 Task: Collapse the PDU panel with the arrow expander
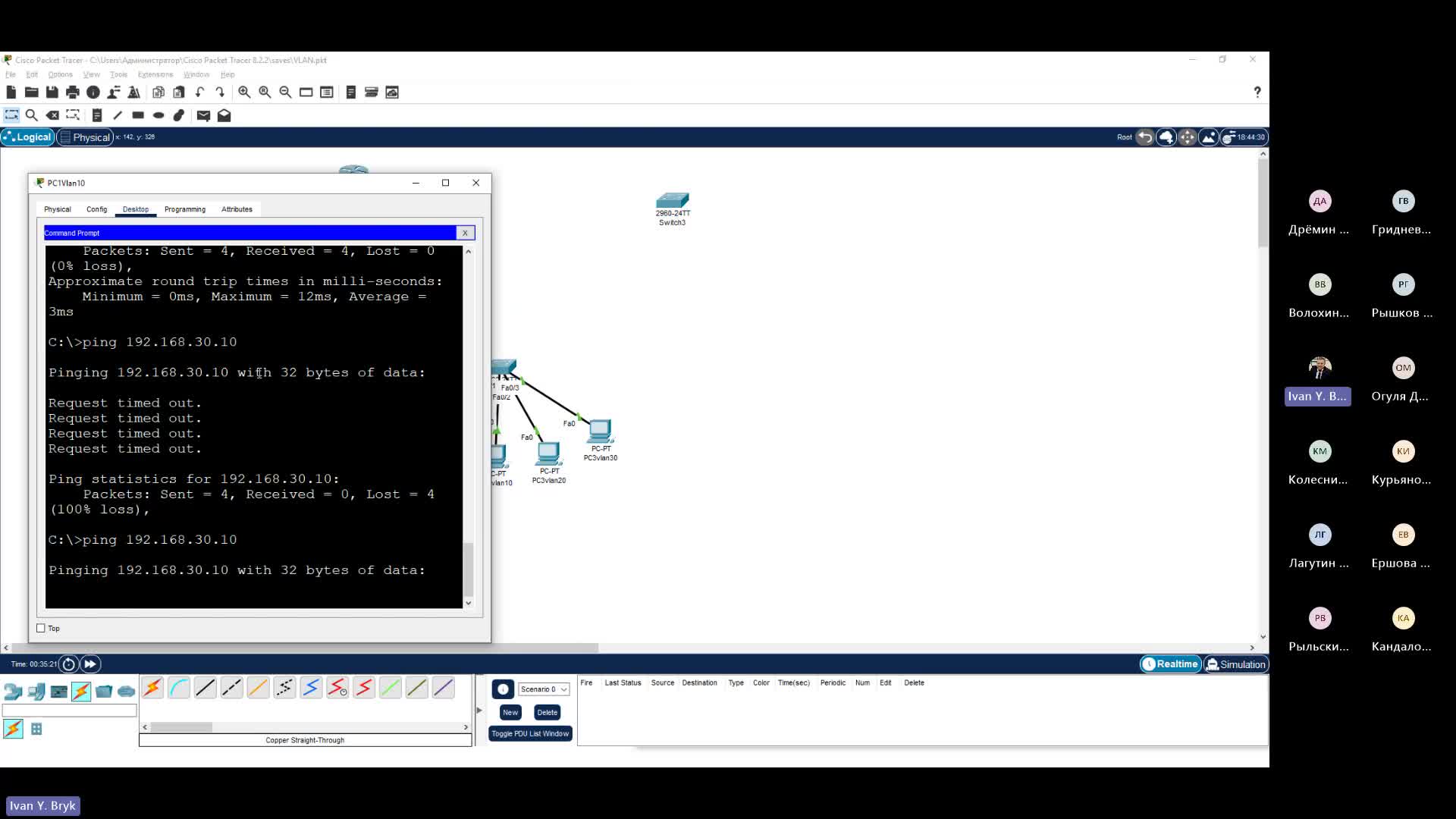(479, 711)
